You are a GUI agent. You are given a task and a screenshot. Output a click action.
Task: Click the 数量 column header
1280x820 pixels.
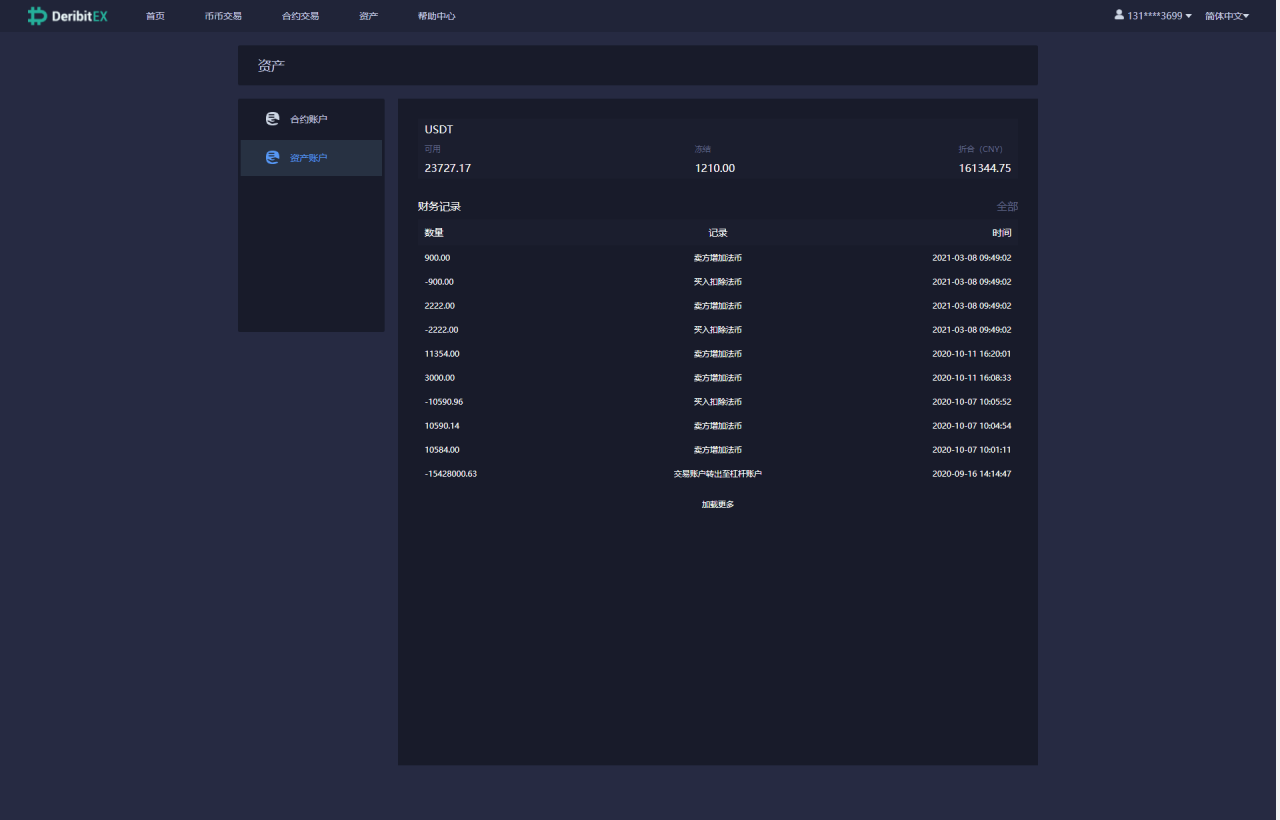click(434, 233)
